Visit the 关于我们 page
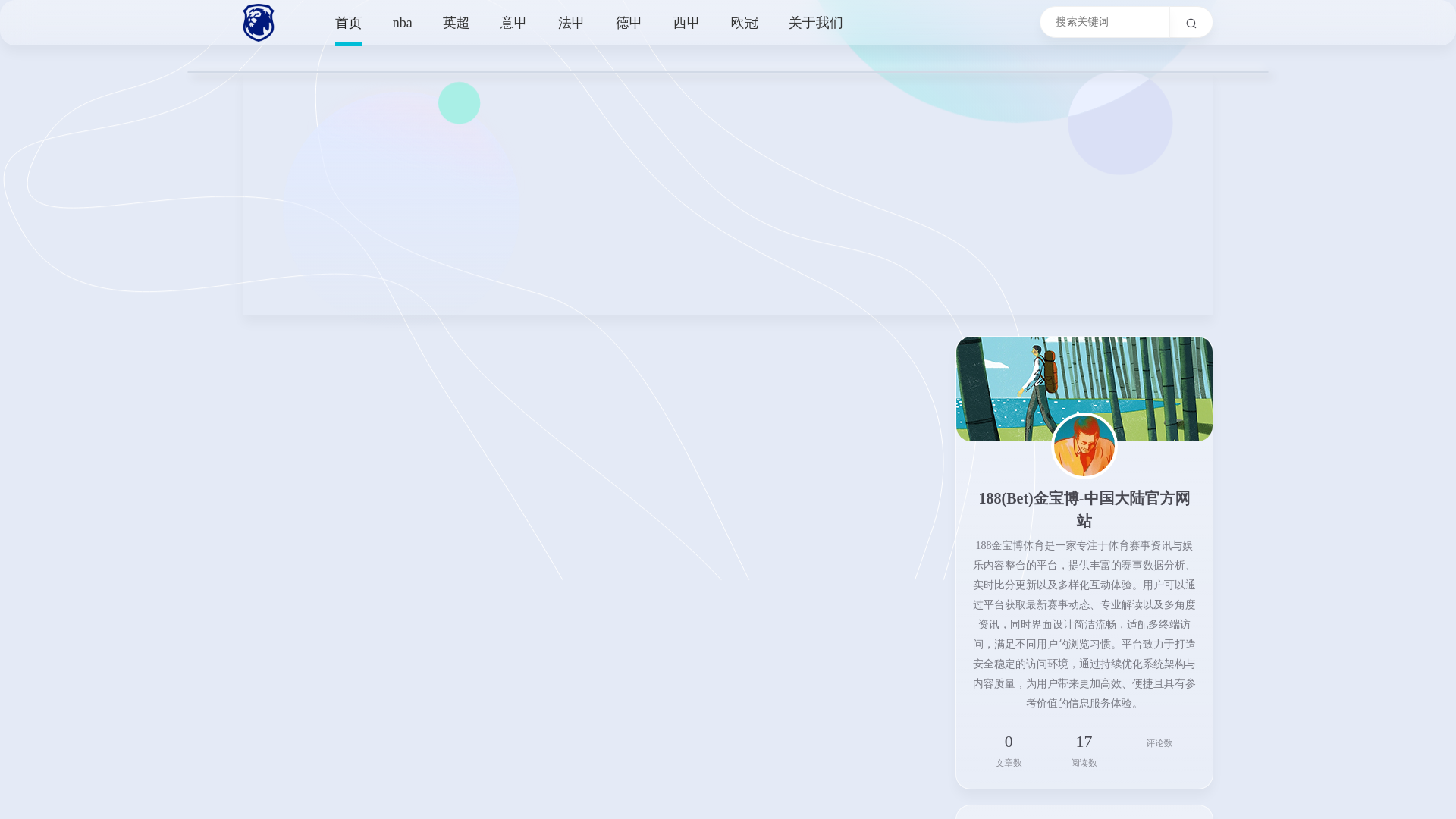 point(816,23)
